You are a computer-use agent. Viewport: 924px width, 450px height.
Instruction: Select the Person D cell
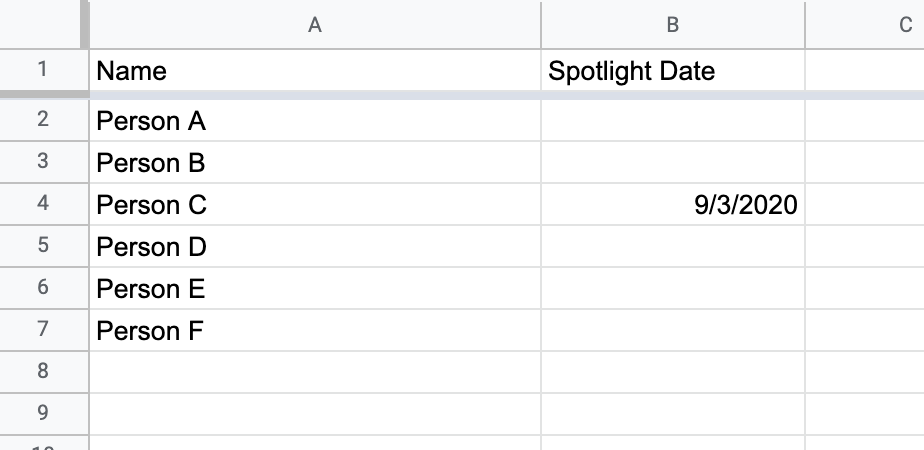315,246
